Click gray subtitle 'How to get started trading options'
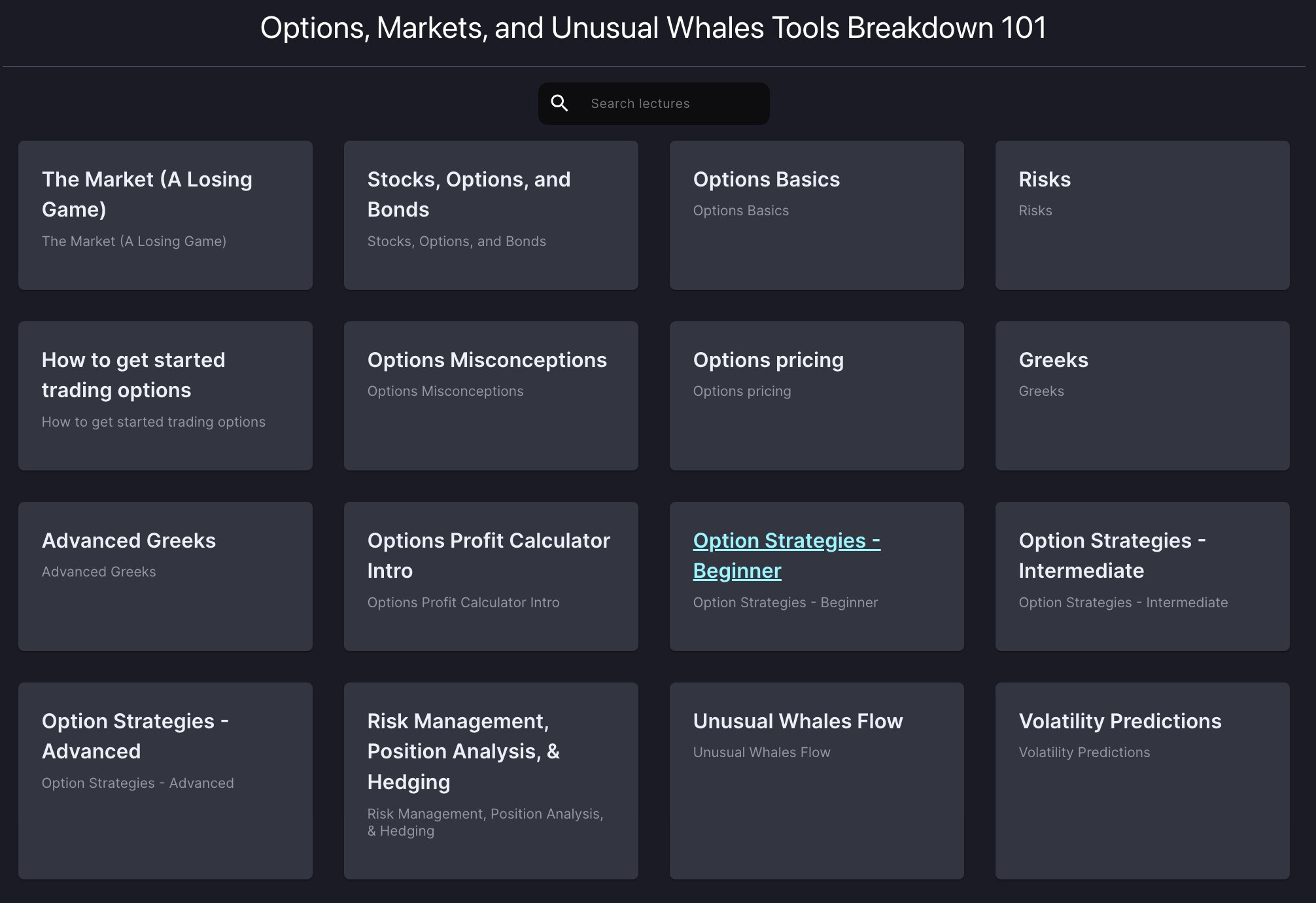 coord(154,422)
